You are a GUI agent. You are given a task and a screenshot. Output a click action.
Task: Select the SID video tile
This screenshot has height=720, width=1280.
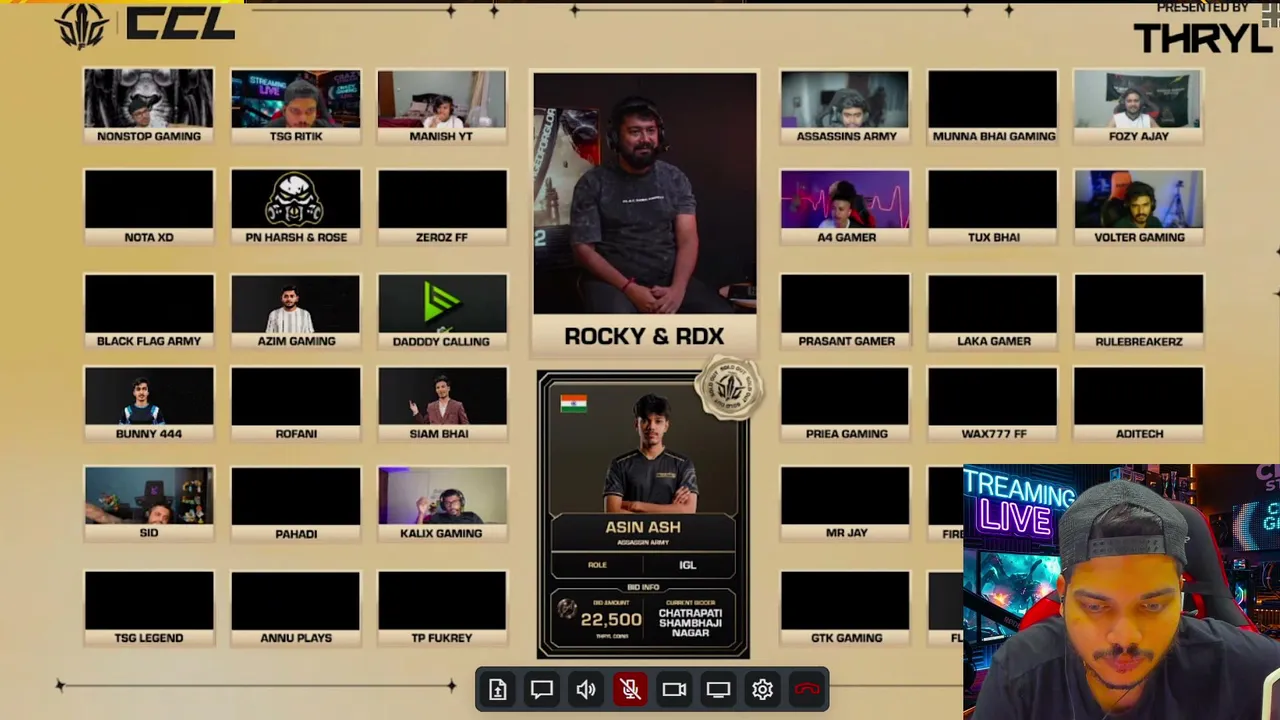[149, 504]
